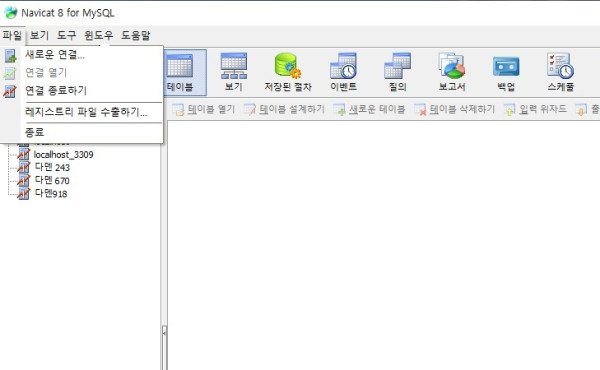Open the 스케줄 (Schedule) icon
Screen dimensions: 600x370
561,72
